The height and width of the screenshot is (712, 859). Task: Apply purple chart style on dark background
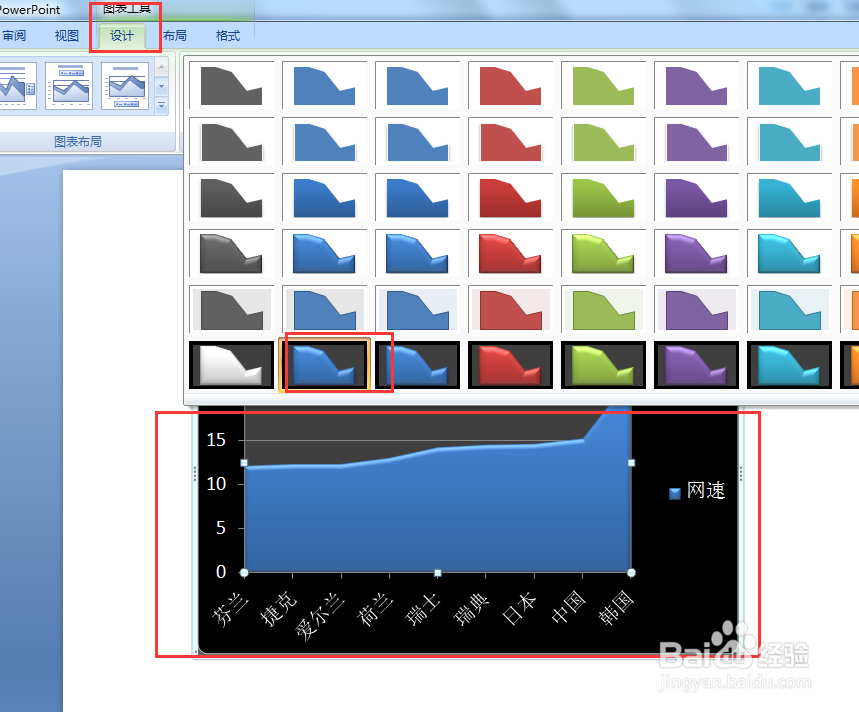click(696, 365)
